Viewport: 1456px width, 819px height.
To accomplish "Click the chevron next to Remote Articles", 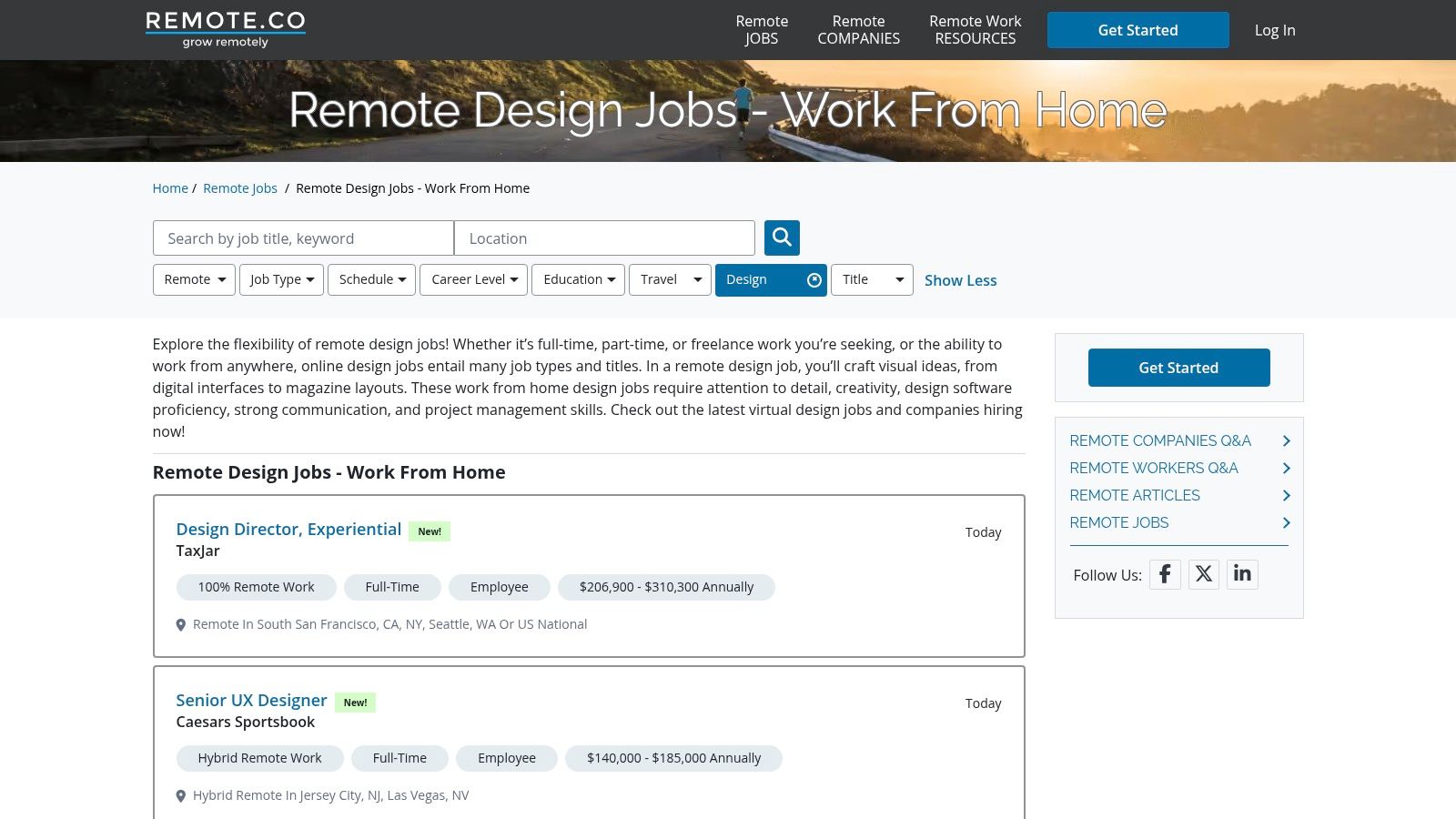I will [x=1286, y=495].
